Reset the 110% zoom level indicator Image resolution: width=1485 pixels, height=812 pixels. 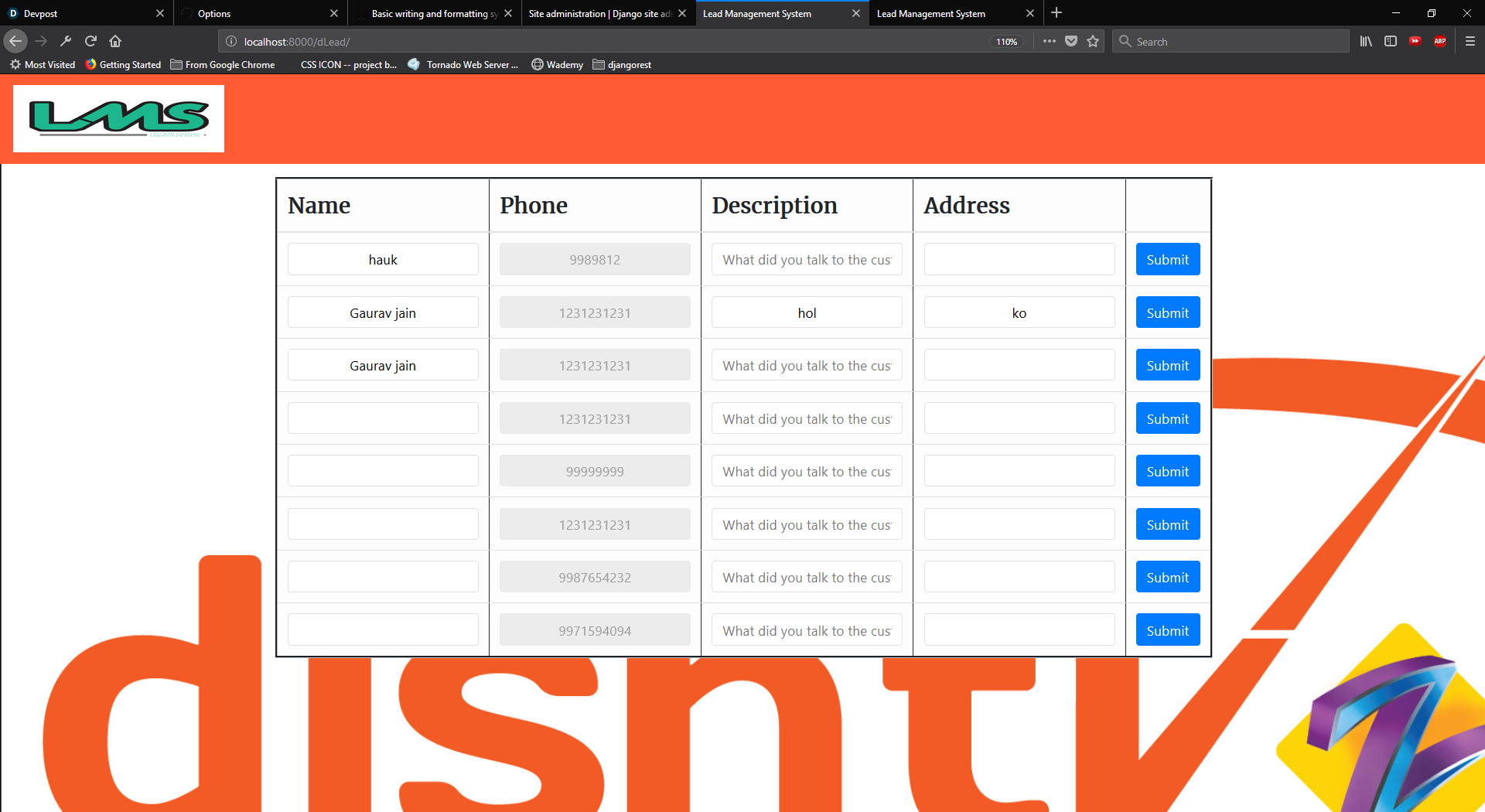coord(1006,42)
